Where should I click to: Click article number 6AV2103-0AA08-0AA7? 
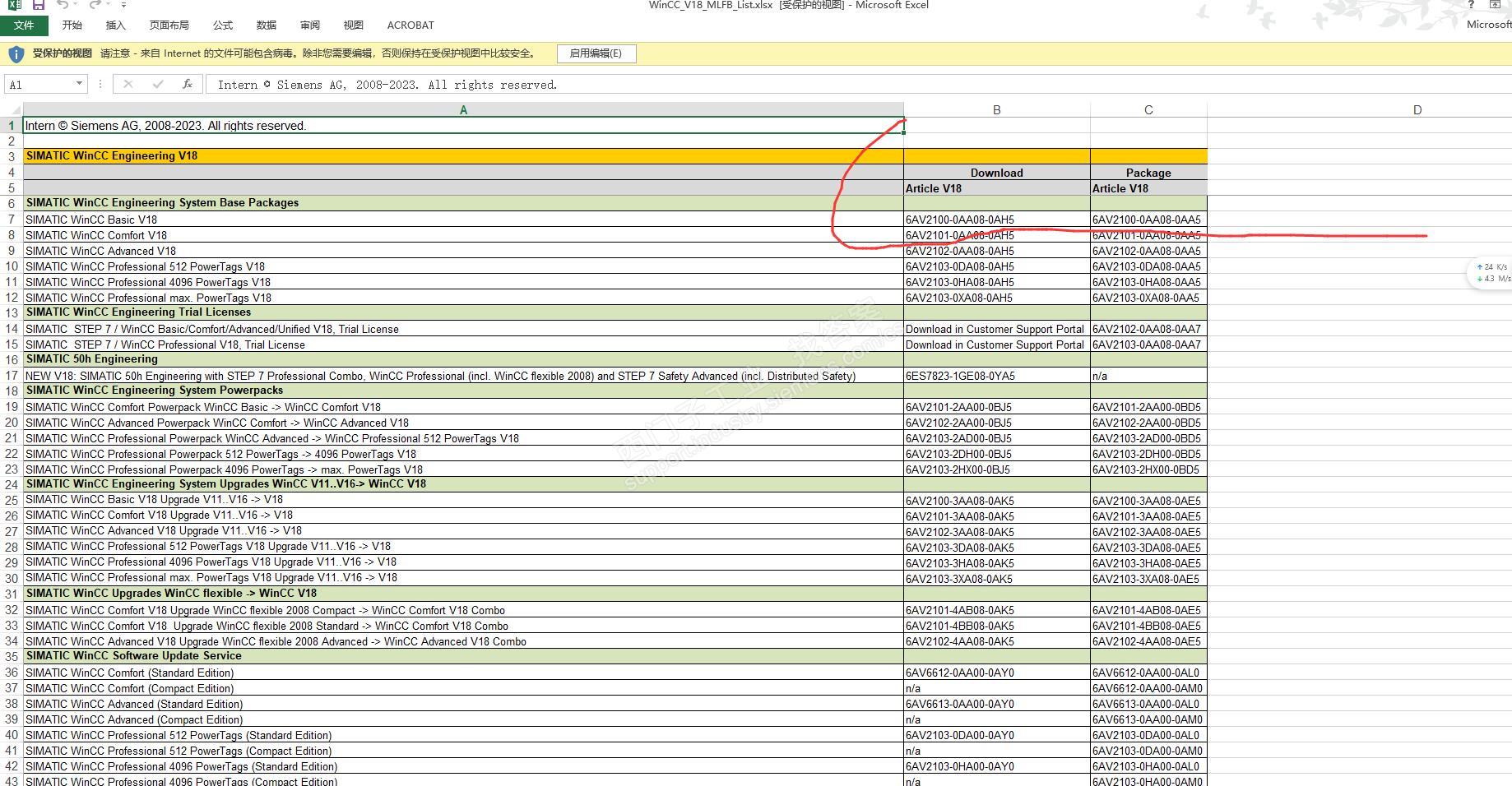coord(1148,344)
